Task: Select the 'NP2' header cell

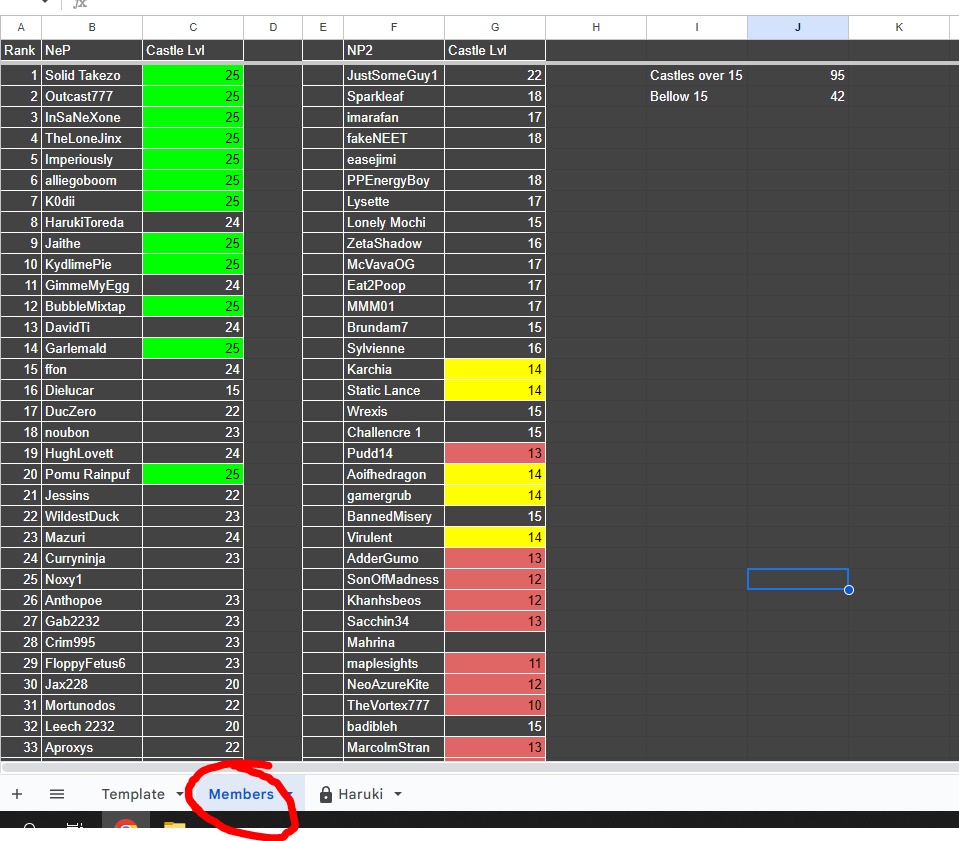Action: (x=394, y=50)
